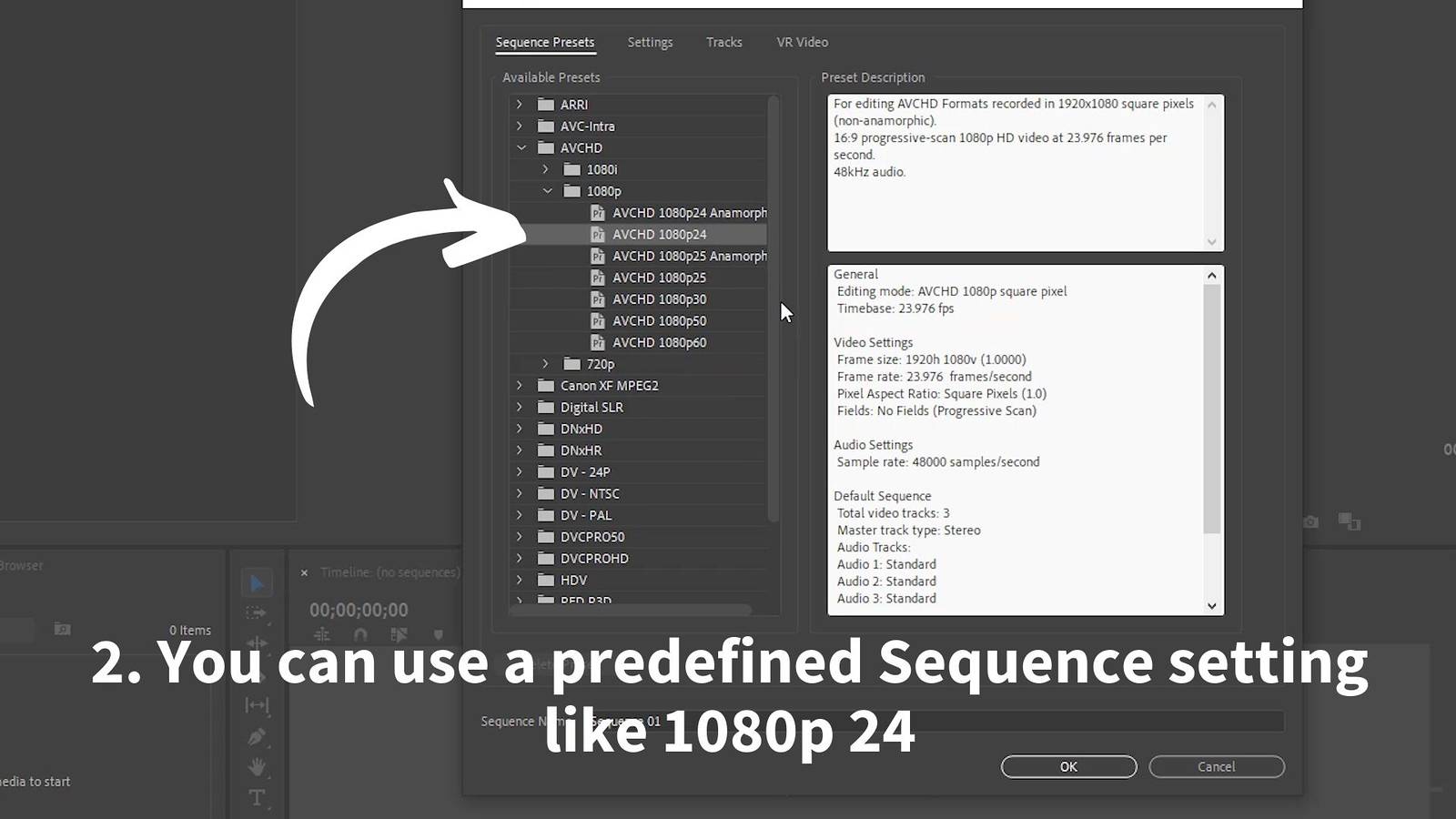Expand the HDV folder chevron

520,580
